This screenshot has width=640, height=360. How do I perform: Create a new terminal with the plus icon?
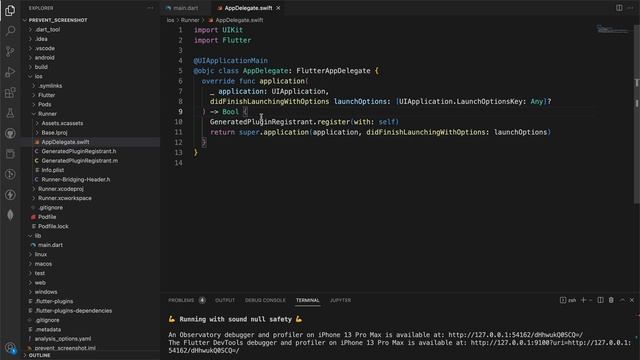tap(583, 300)
